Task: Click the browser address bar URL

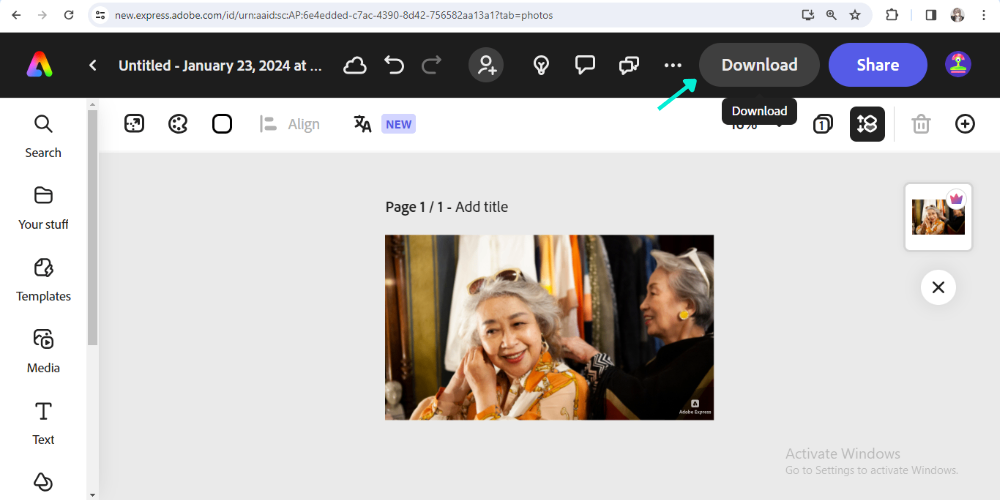Action: click(x=334, y=15)
